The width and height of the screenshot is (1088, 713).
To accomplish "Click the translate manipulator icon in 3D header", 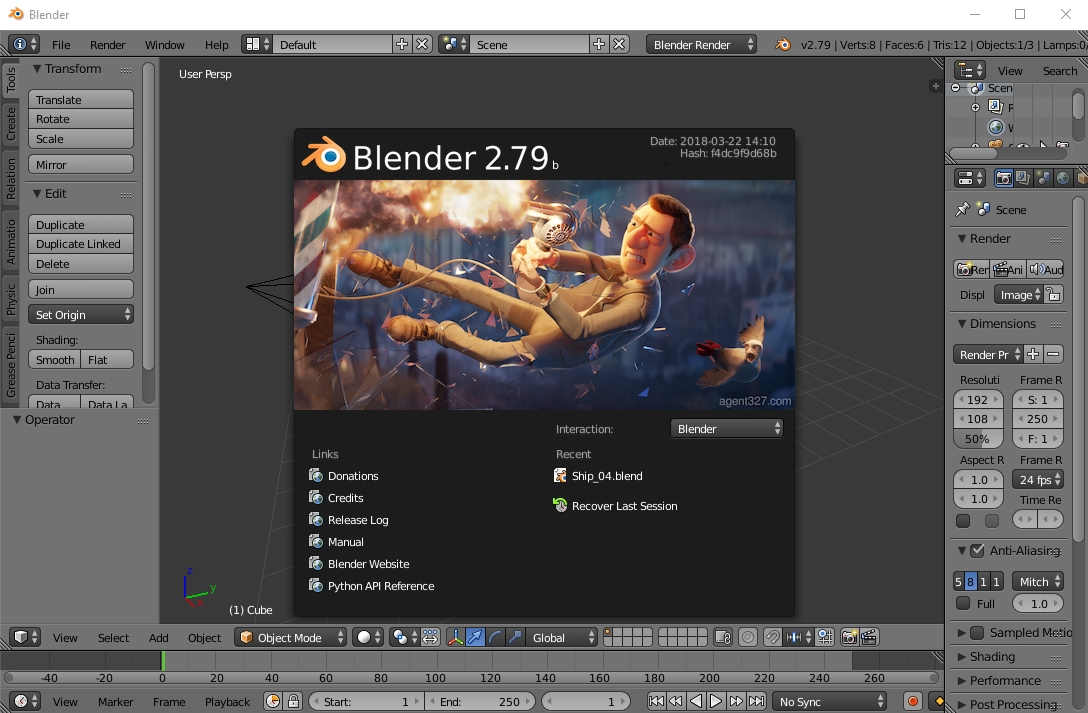I will [x=476, y=637].
